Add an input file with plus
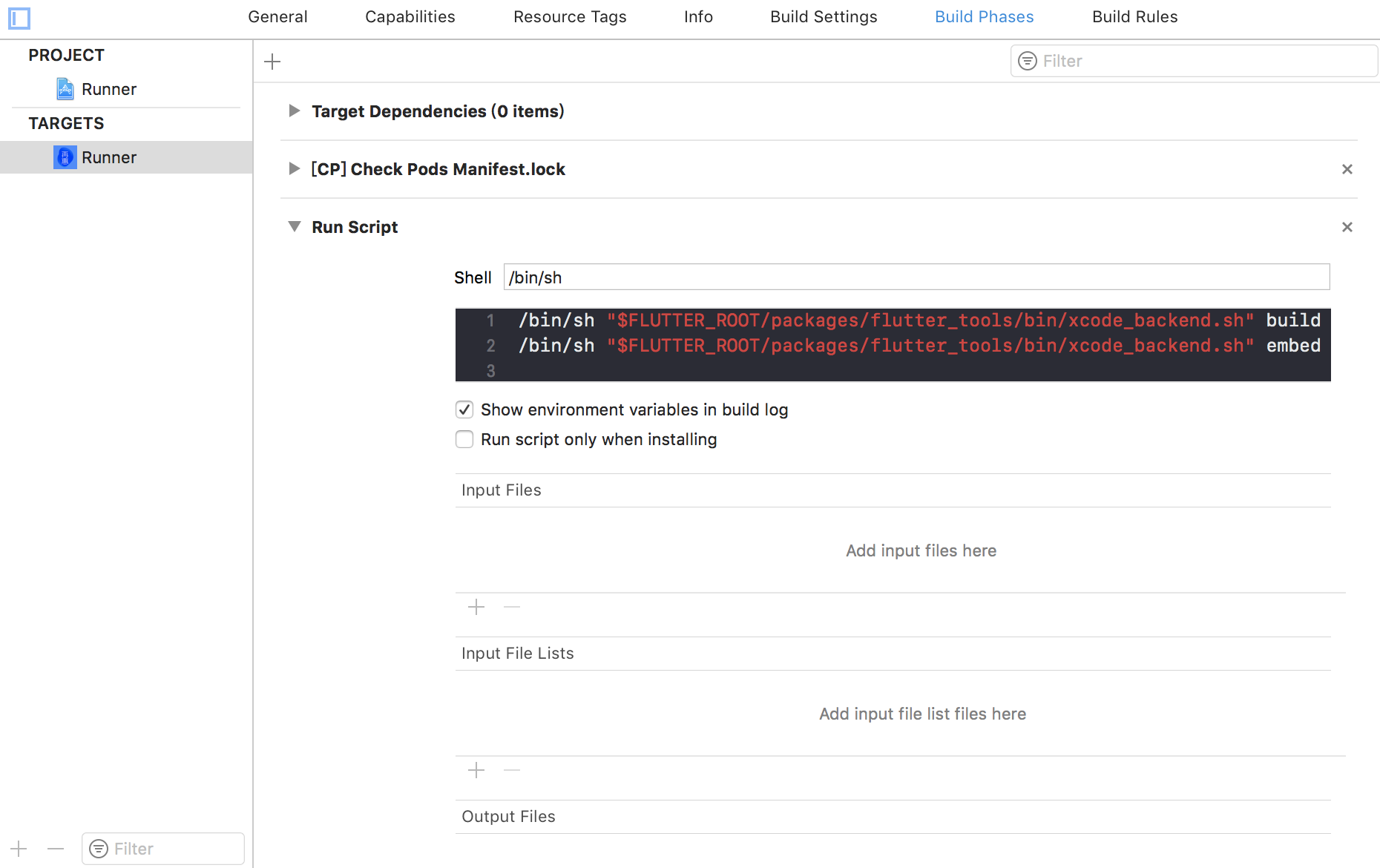 (x=476, y=607)
